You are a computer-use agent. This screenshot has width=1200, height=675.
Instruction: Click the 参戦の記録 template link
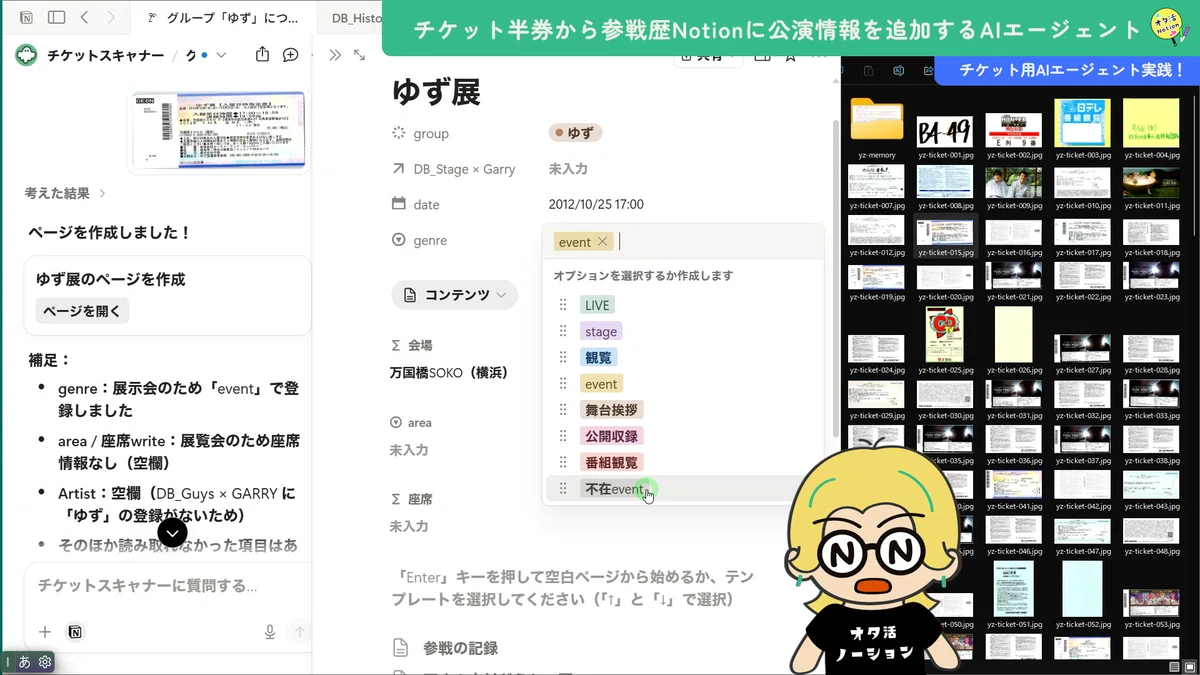point(460,648)
